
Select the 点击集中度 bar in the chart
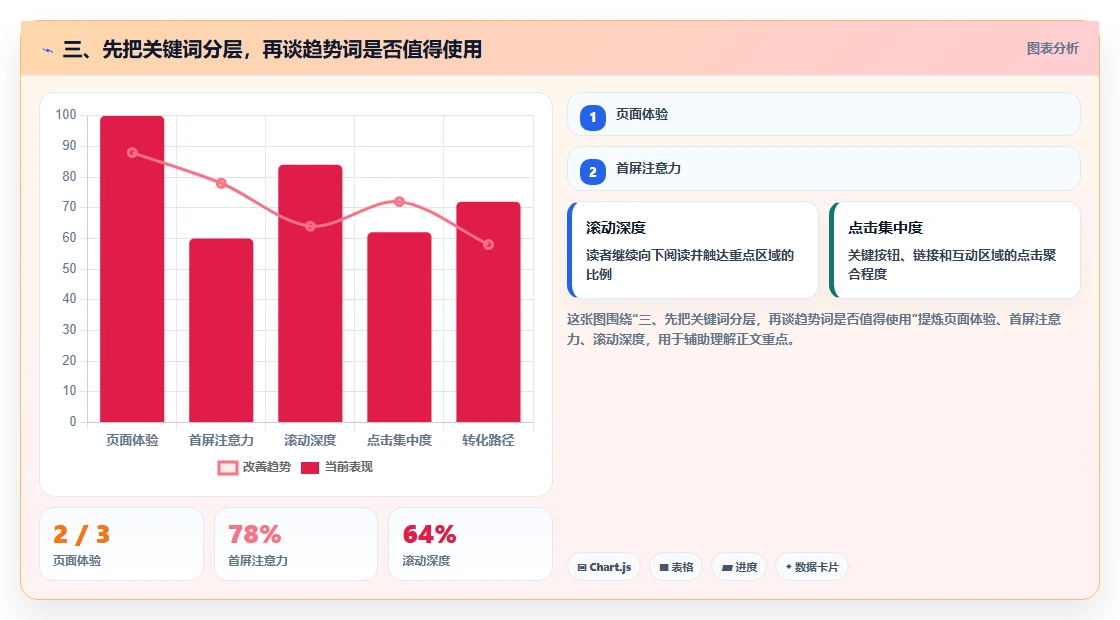click(x=399, y=327)
